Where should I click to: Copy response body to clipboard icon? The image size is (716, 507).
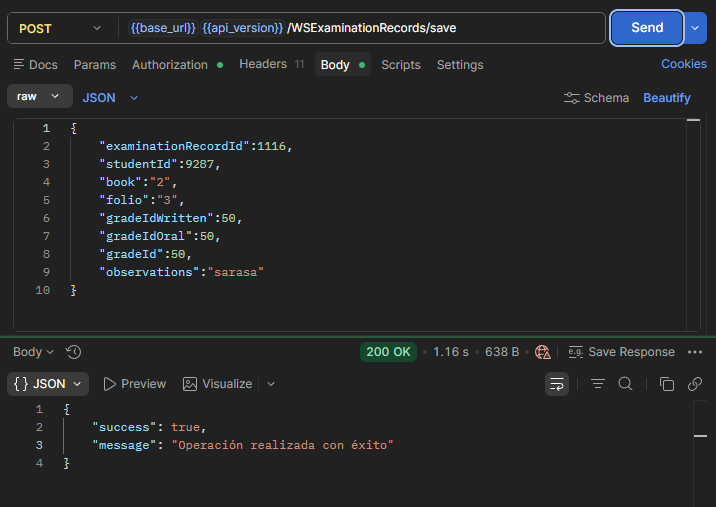pos(667,384)
